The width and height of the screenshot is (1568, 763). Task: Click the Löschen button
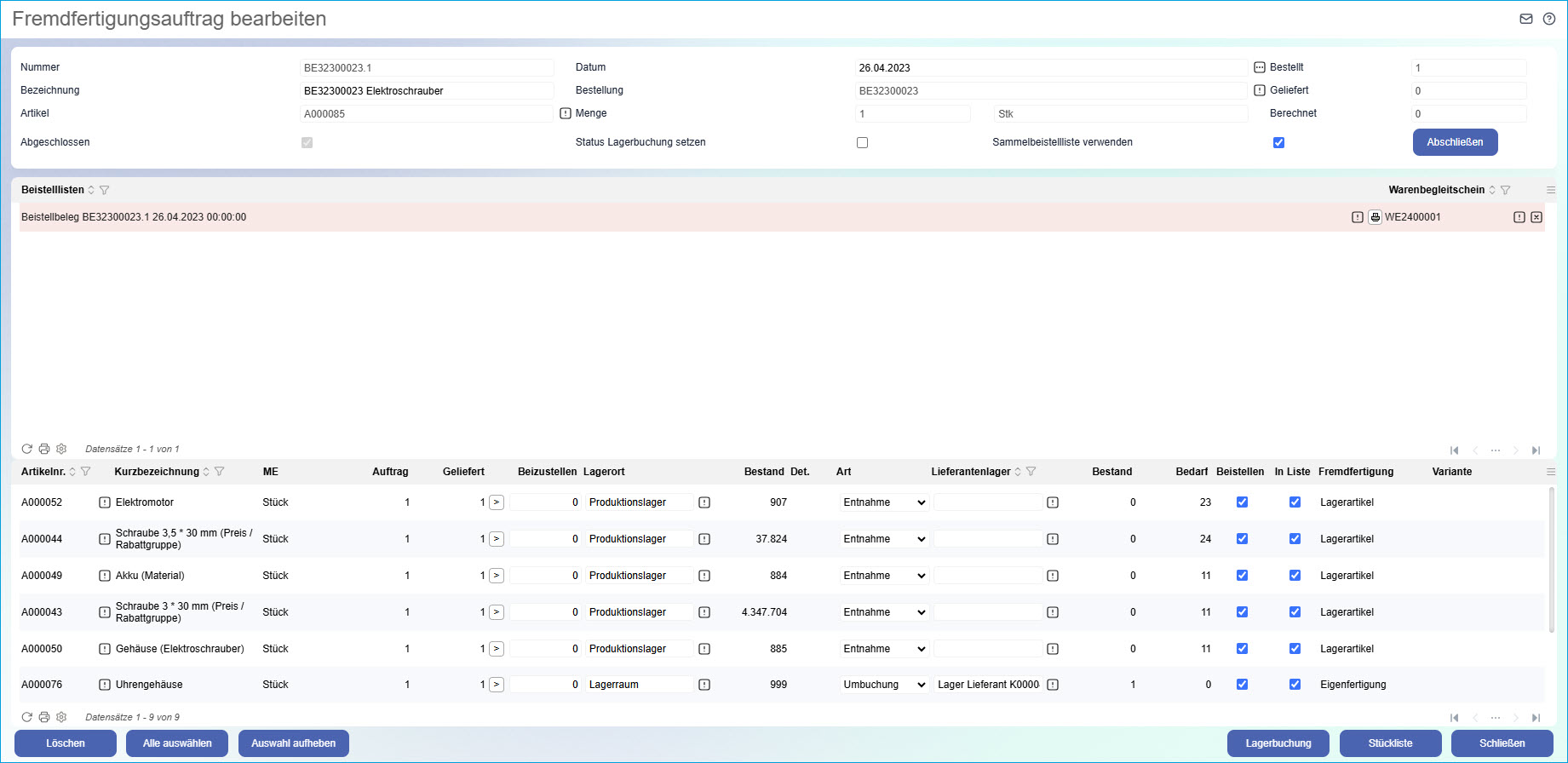66,743
